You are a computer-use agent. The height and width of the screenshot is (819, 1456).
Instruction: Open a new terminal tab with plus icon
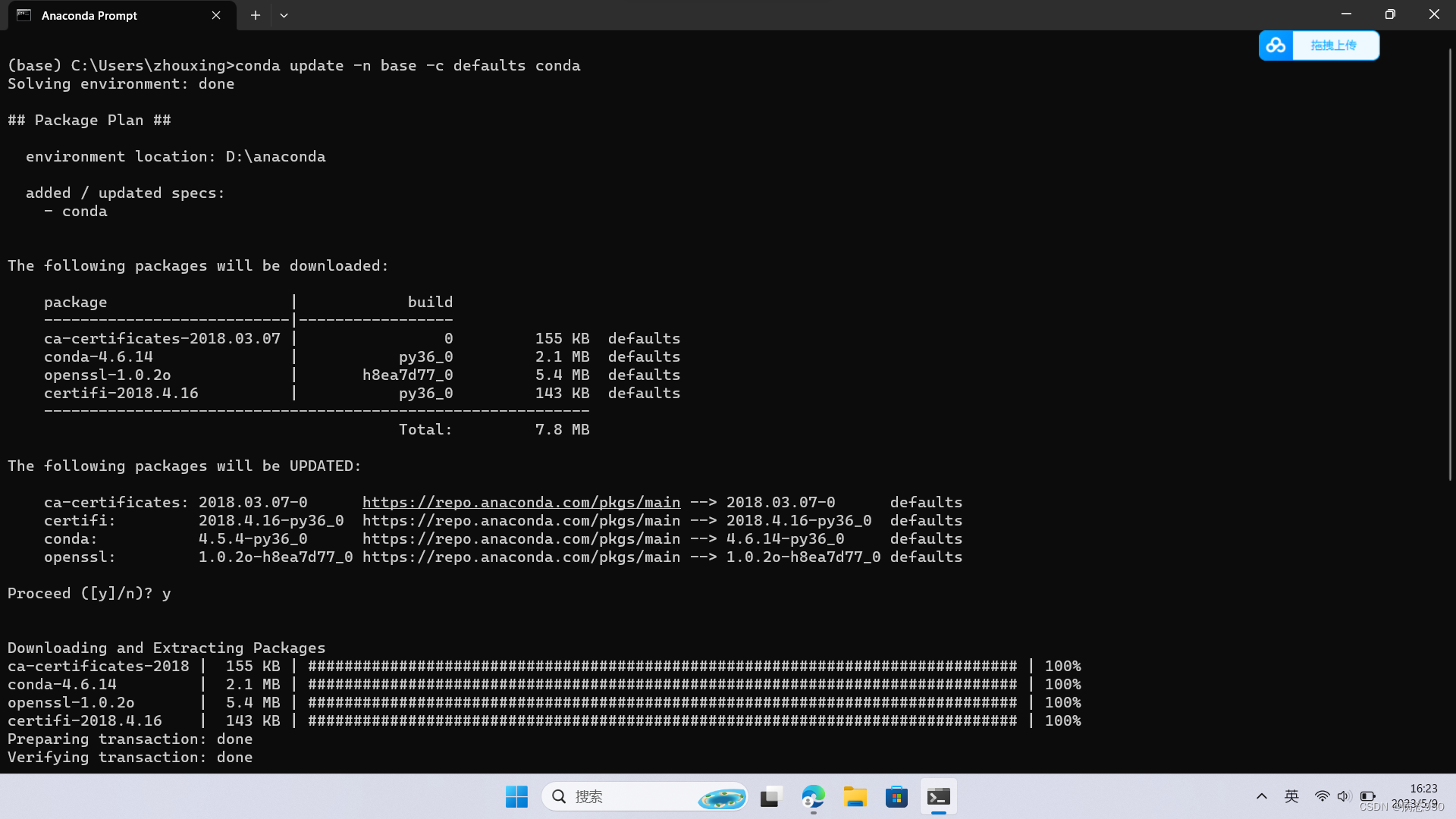coord(256,15)
